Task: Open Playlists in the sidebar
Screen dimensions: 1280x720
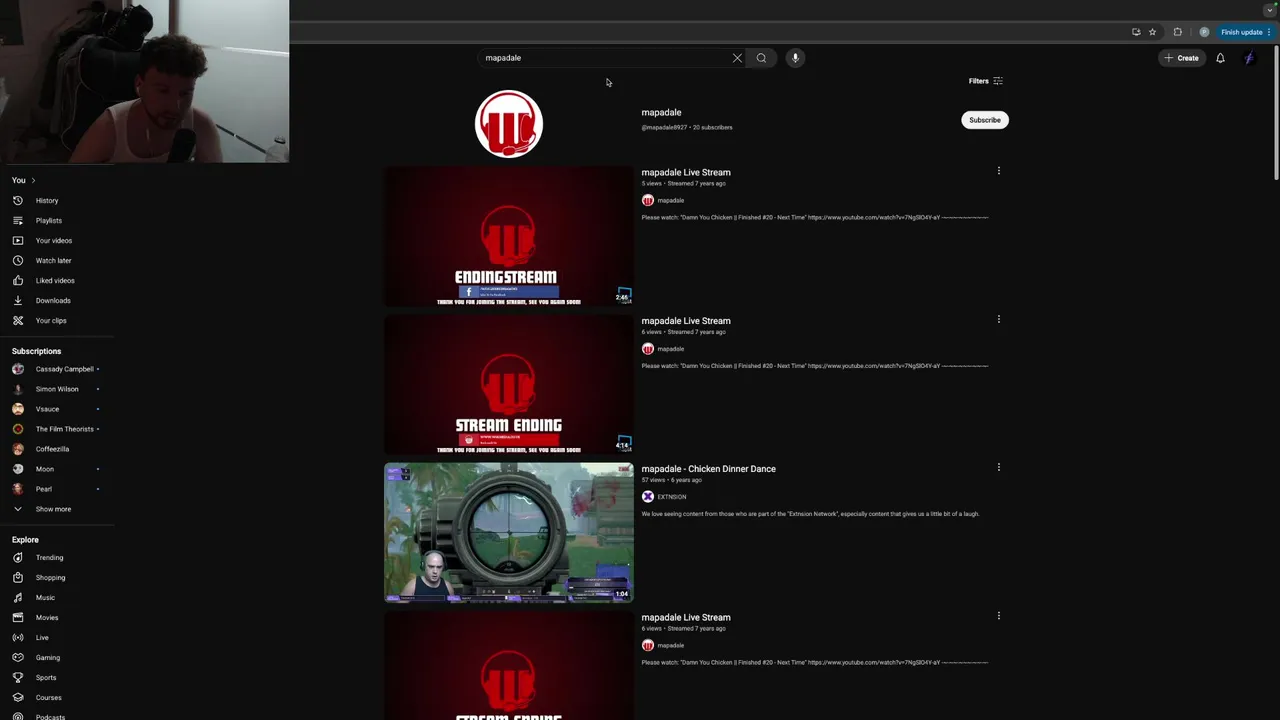Action: pyautogui.click(x=57, y=221)
